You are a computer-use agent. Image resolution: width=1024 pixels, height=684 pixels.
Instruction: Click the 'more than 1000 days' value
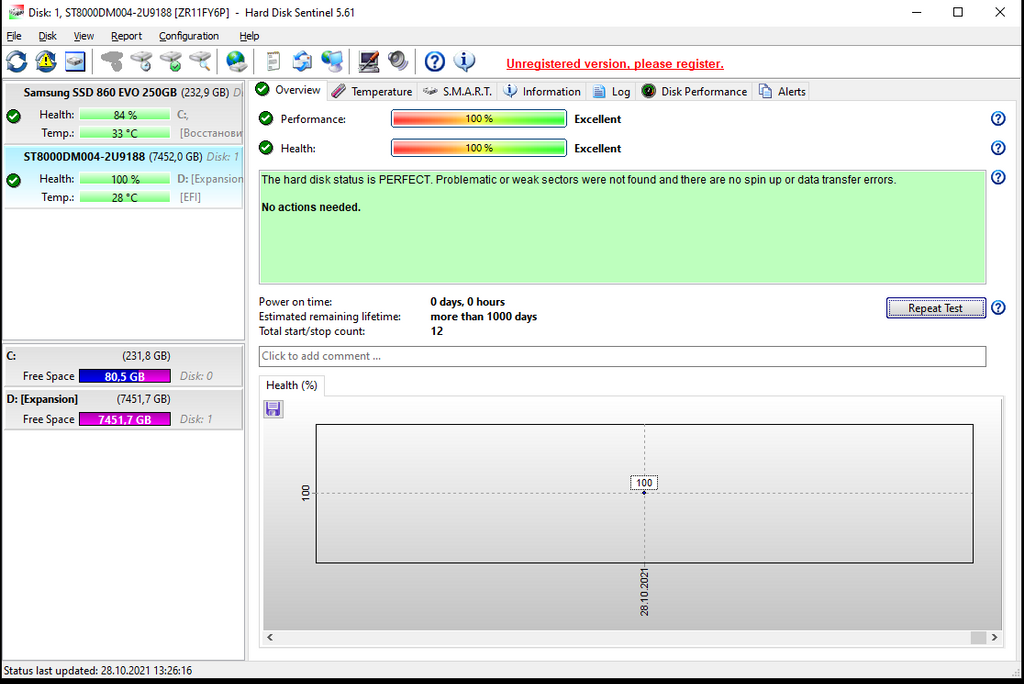pyautogui.click(x=483, y=317)
